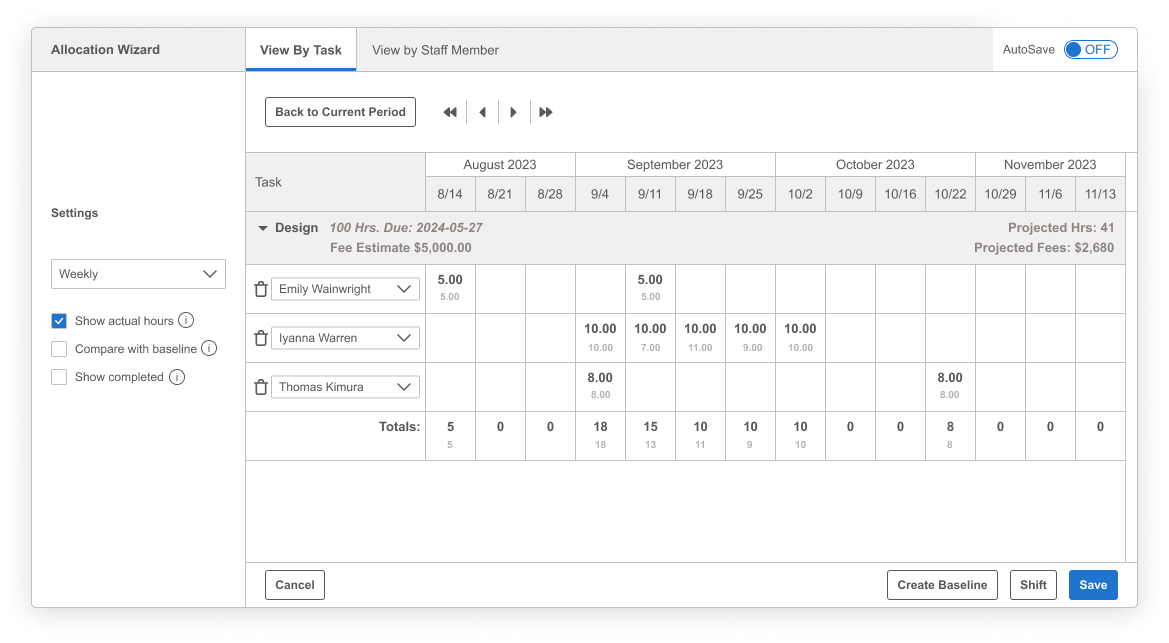Open the Weekly period dropdown
Viewport: 1169px width, 643px height.
(x=138, y=274)
